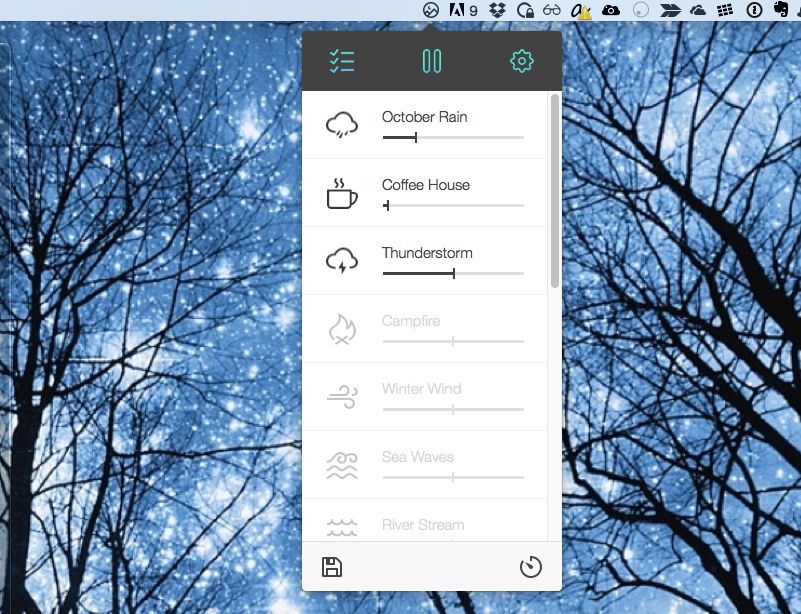The height and width of the screenshot is (614, 801).
Task: Open settings via the gear icon
Action: [x=522, y=61]
